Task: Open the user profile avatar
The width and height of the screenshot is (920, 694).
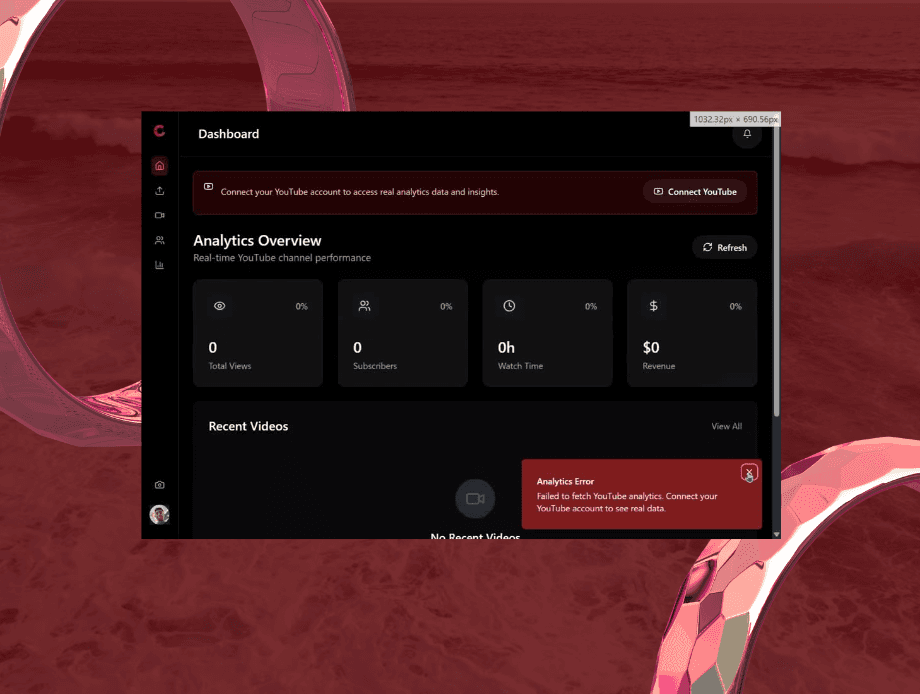Action: click(160, 514)
